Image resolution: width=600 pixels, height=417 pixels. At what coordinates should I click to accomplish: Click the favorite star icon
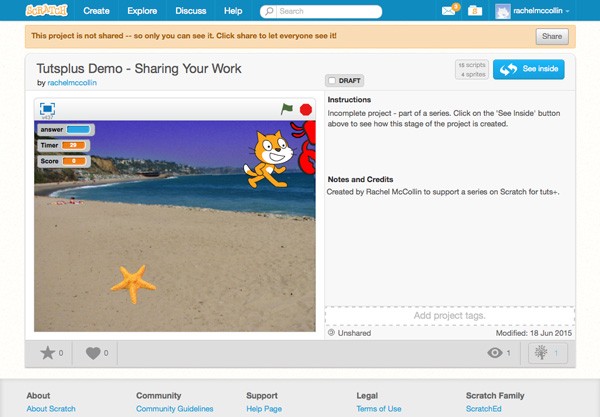tap(48, 353)
